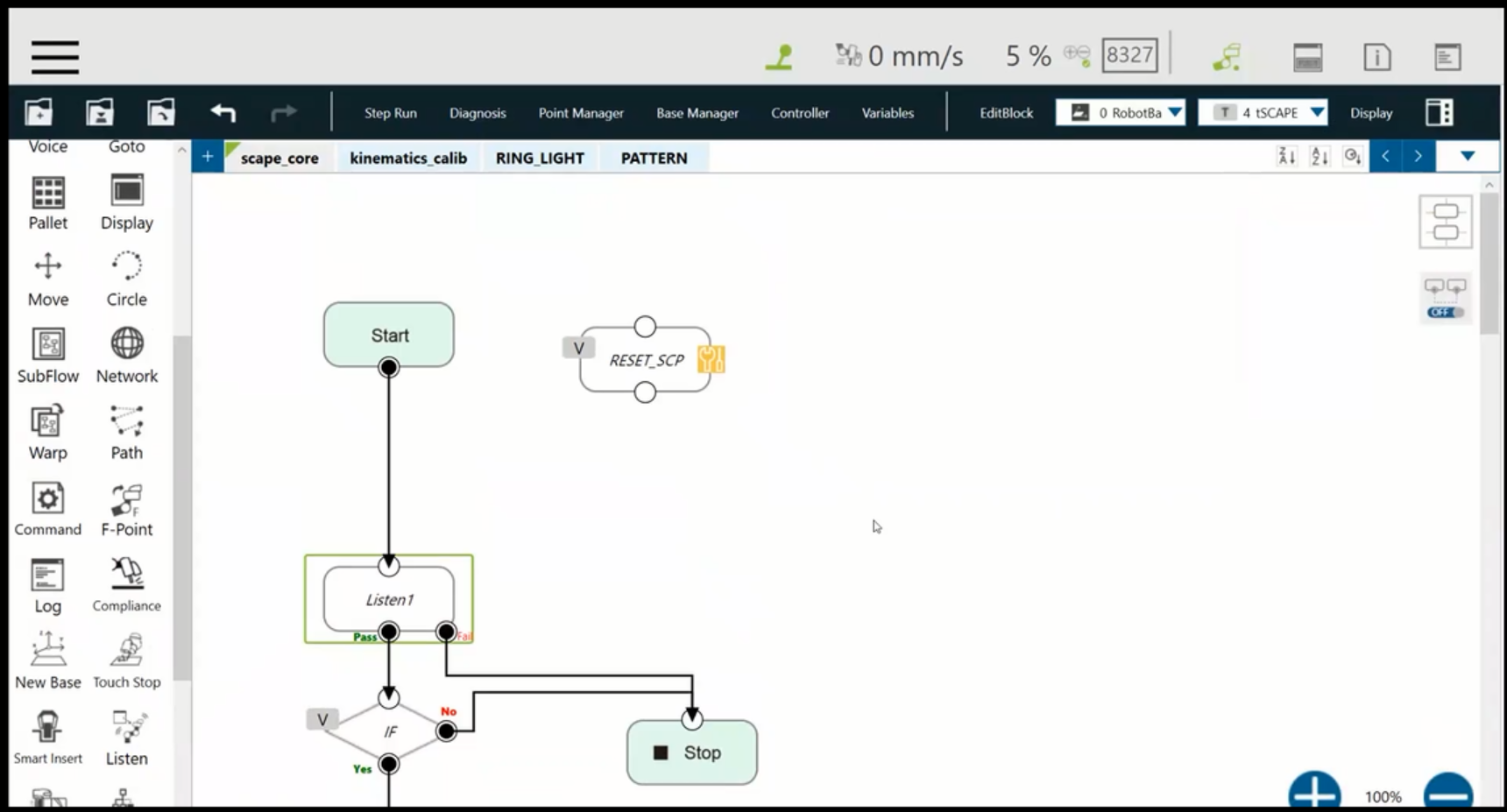Select the F-Point node
1507x812 pixels.
point(127,510)
